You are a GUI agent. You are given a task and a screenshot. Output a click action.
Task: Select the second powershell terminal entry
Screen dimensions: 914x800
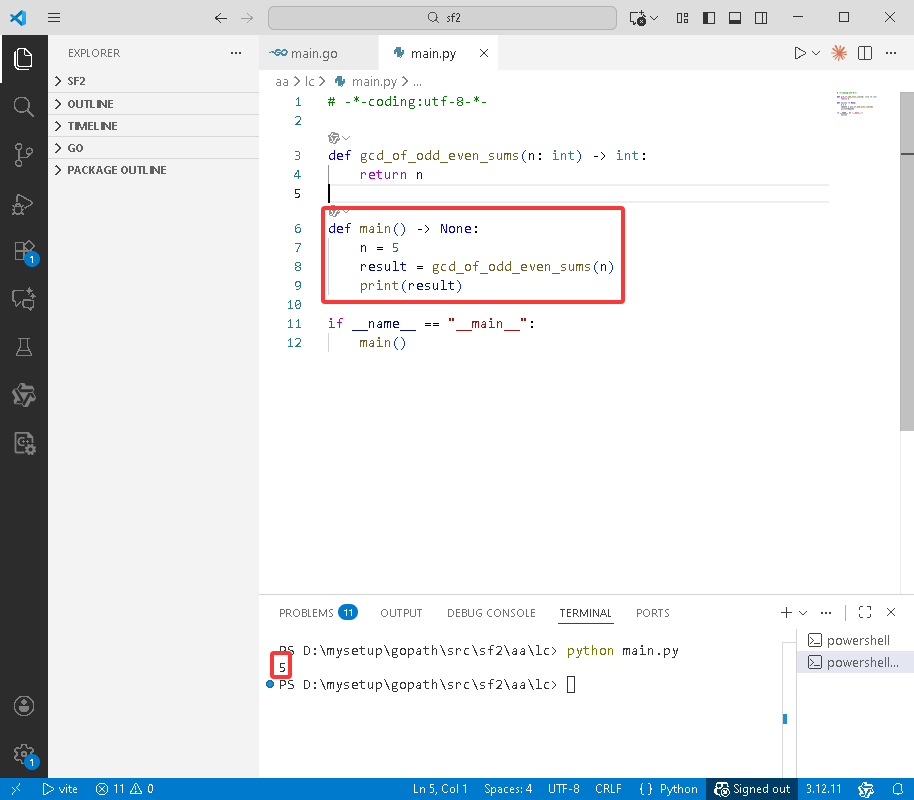(855, 662)
